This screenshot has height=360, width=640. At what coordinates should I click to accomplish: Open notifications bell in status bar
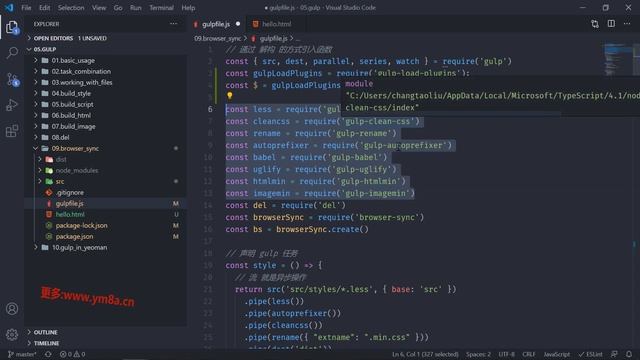pos(629,354)
